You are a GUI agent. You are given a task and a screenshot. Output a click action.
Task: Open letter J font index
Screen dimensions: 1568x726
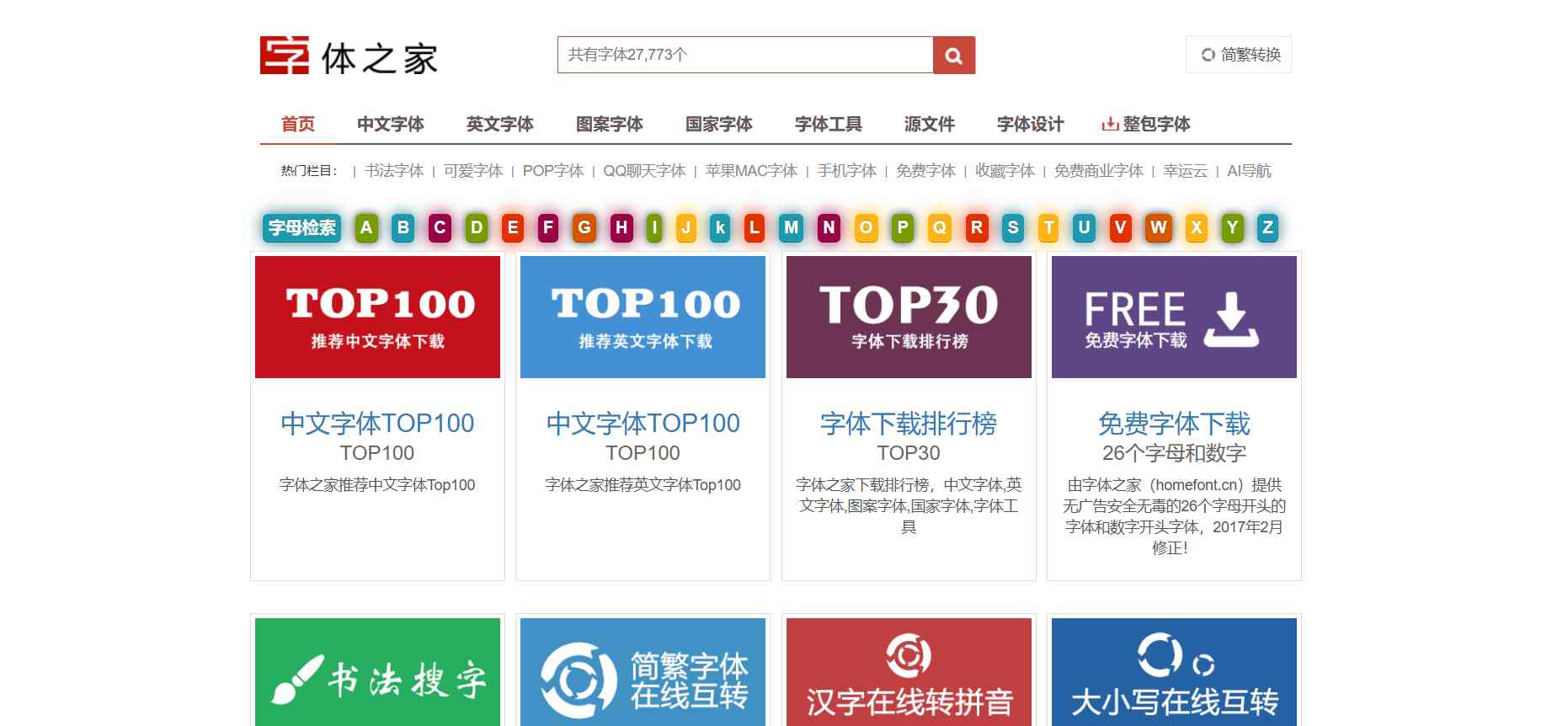[686, 227]
